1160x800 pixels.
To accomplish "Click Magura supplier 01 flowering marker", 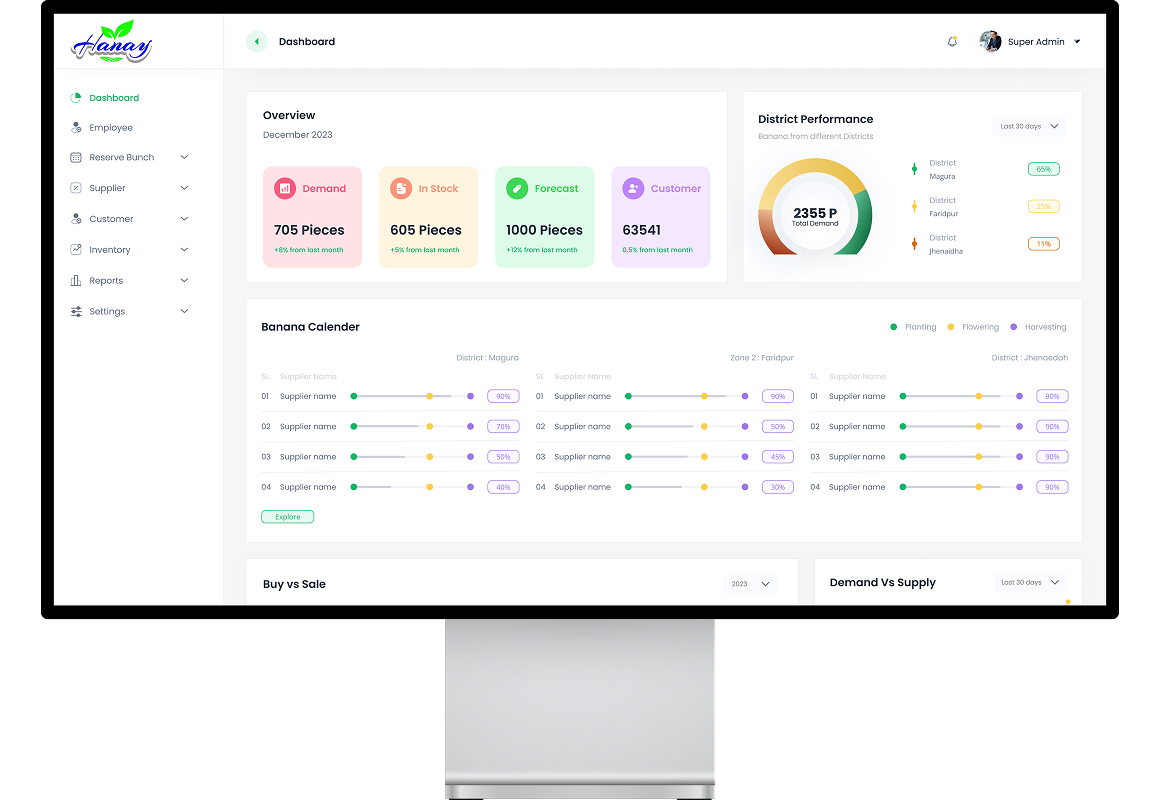I will [x=430, y=396].
